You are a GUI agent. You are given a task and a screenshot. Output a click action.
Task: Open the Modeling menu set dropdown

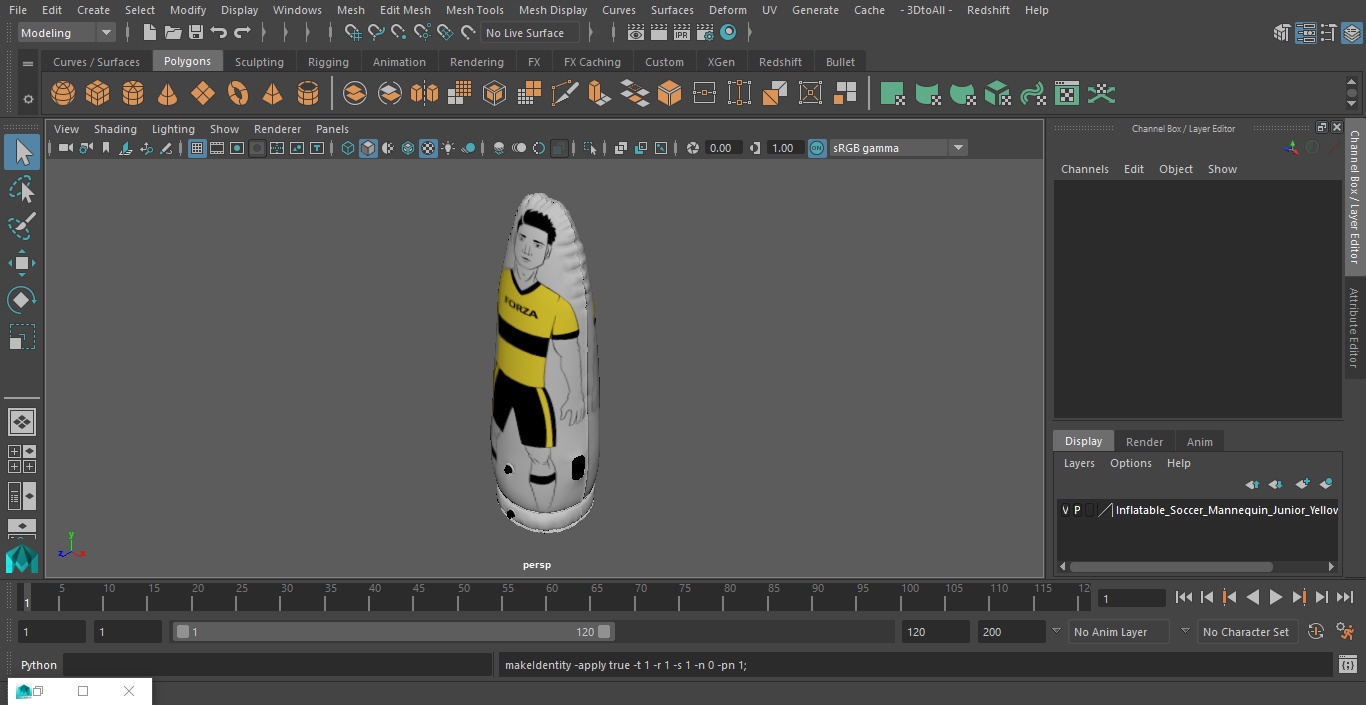[66, 33]
